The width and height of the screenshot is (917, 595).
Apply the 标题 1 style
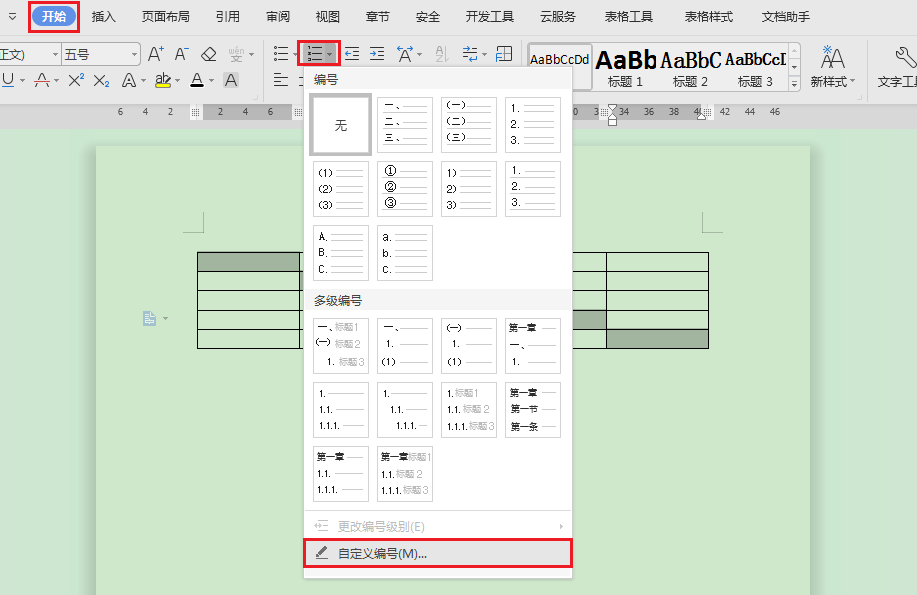tap(625, 68)
